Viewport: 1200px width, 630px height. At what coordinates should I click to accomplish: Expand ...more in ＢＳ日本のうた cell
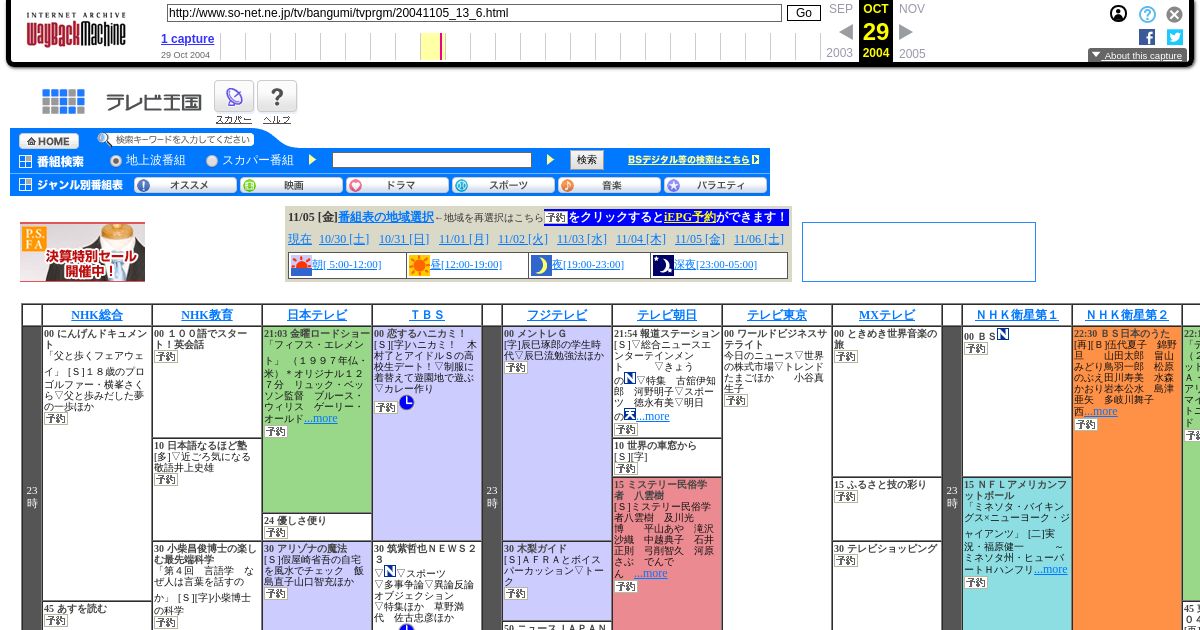[1100, 411]
